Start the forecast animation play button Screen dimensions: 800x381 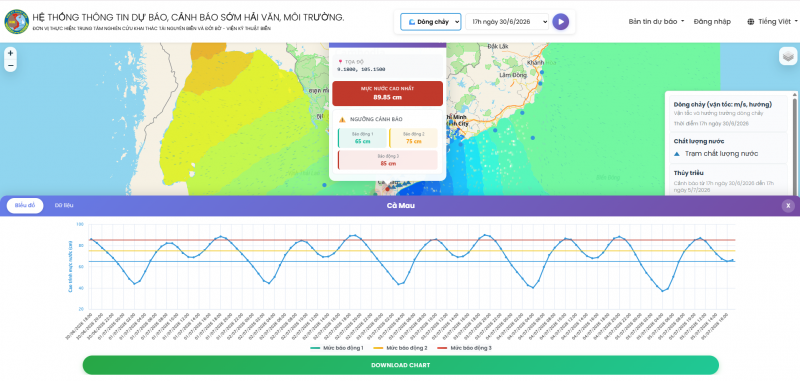pos(560,22)
